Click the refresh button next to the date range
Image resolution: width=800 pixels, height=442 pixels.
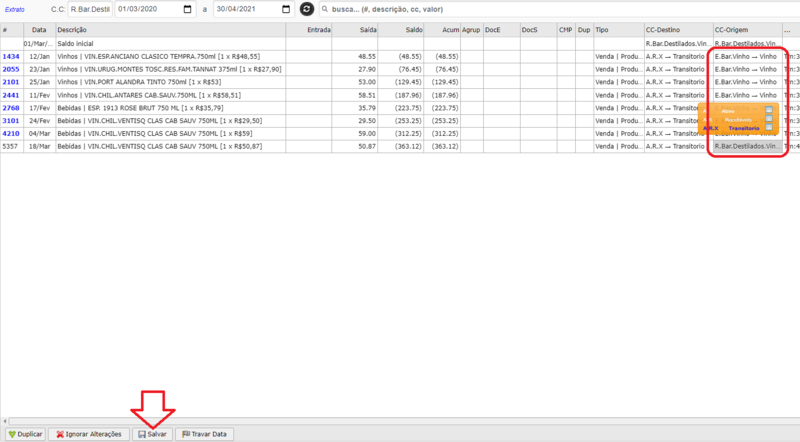[x=307, y=9]
